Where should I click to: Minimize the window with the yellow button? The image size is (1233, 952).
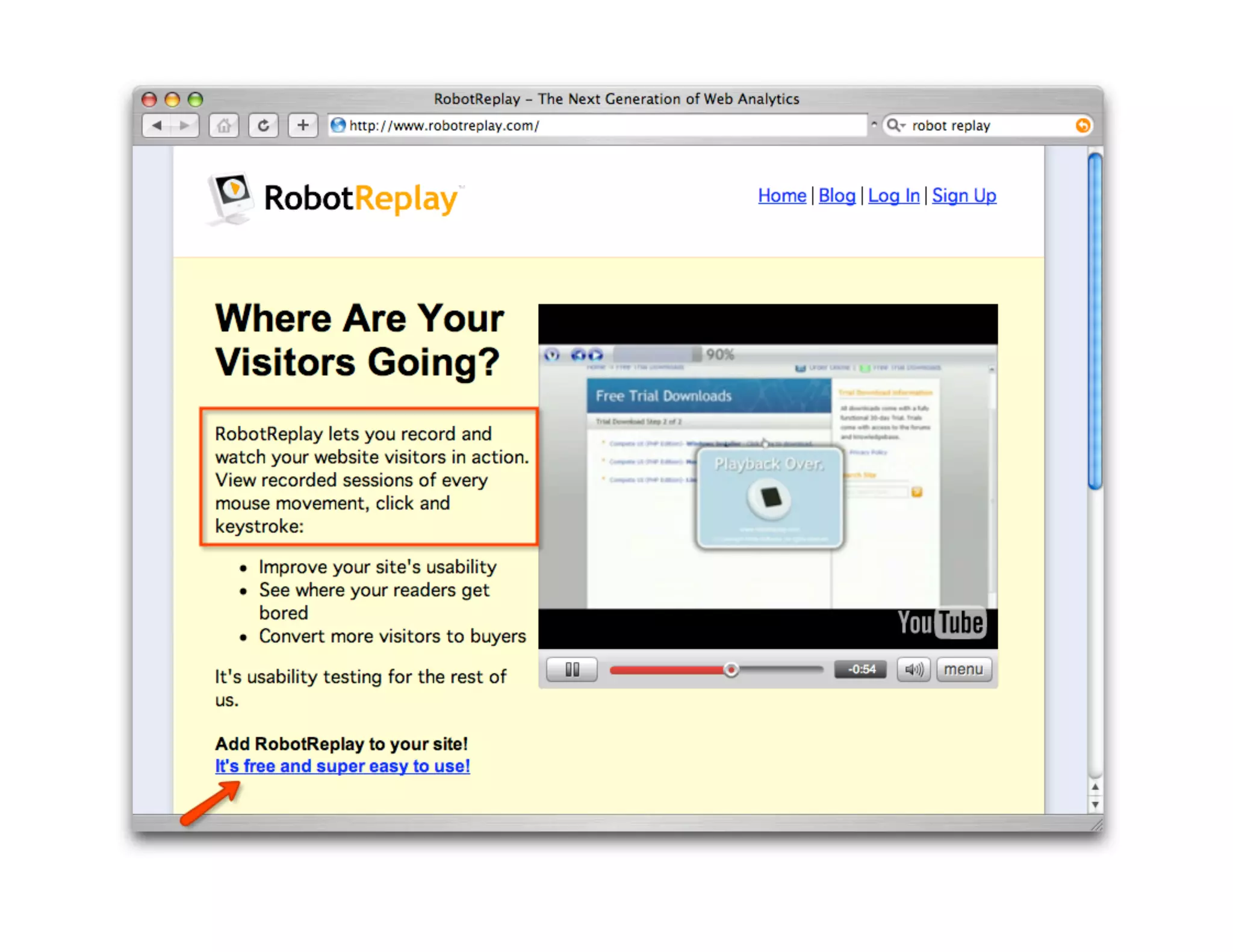[172, 99]
